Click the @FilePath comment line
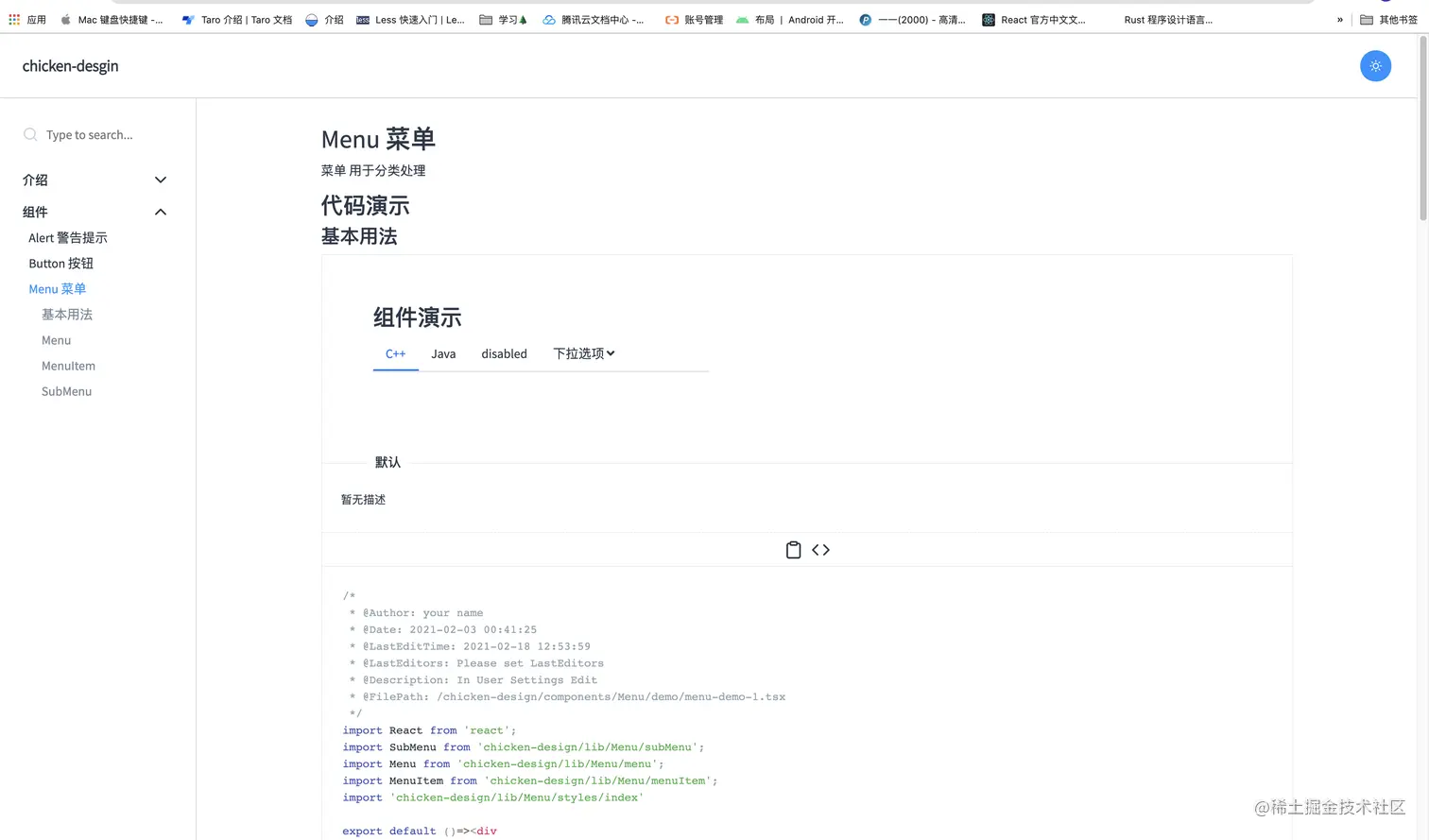Image resolution: width=1429 pixels, height=840 pixels. 567,696
